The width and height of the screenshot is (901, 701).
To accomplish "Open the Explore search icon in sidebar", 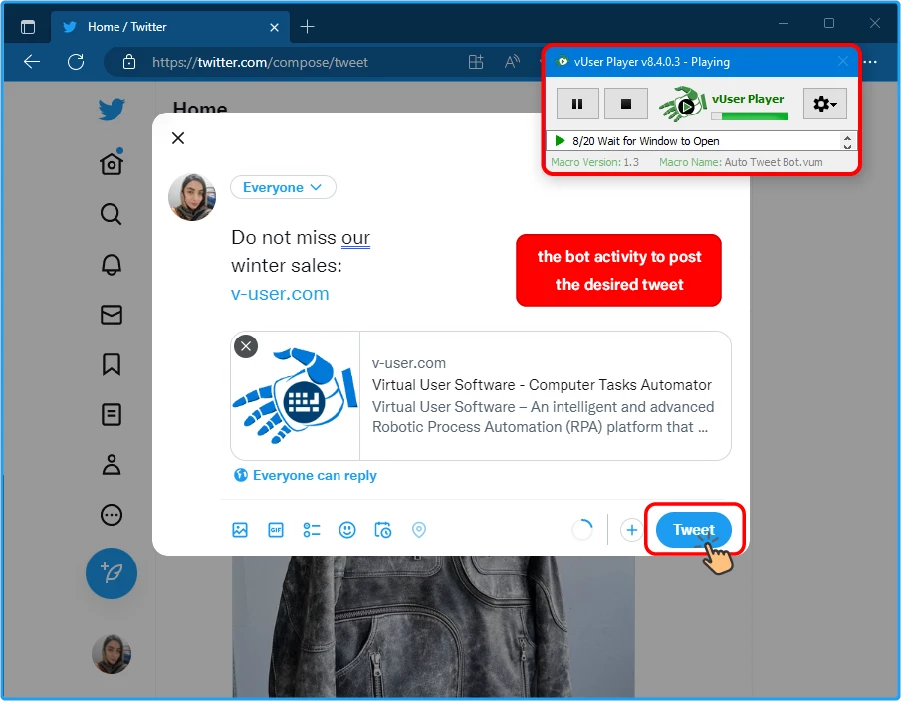I will pyautogui.click(x=111, y=214).
